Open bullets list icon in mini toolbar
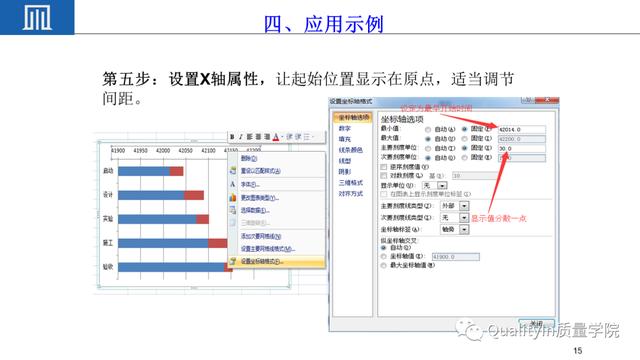This screenshot has height=360, width=640. click(307, 137)
